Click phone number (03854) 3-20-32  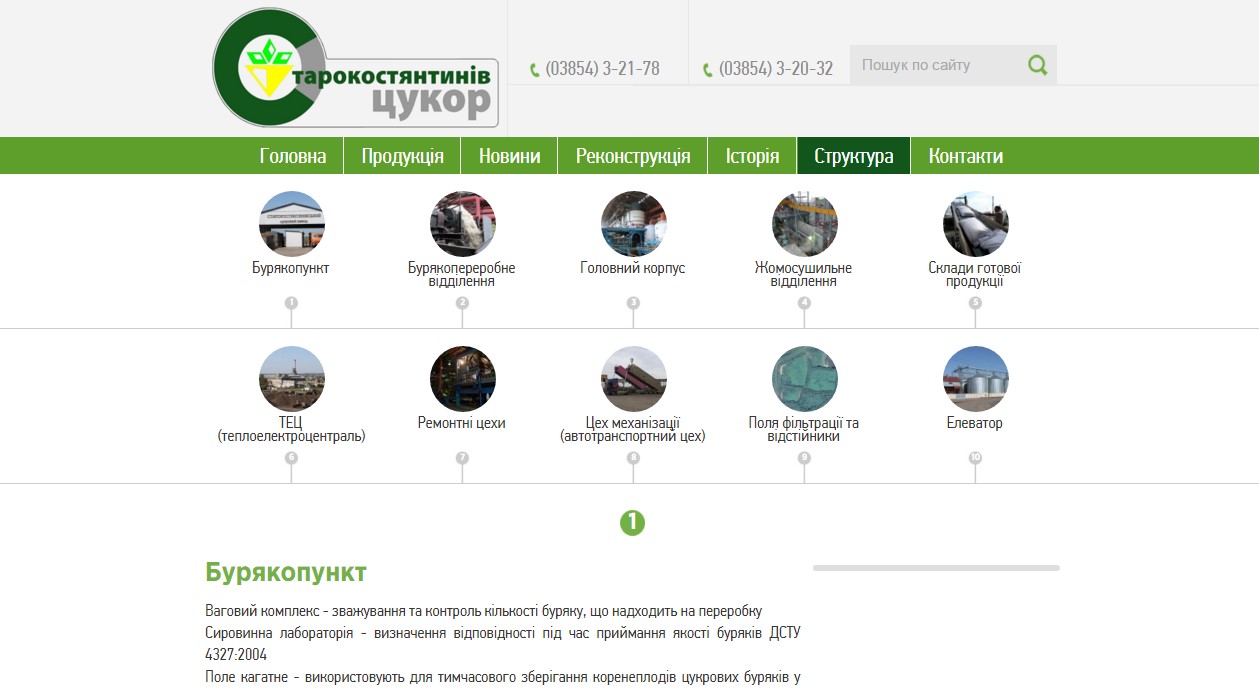point(776,69)
